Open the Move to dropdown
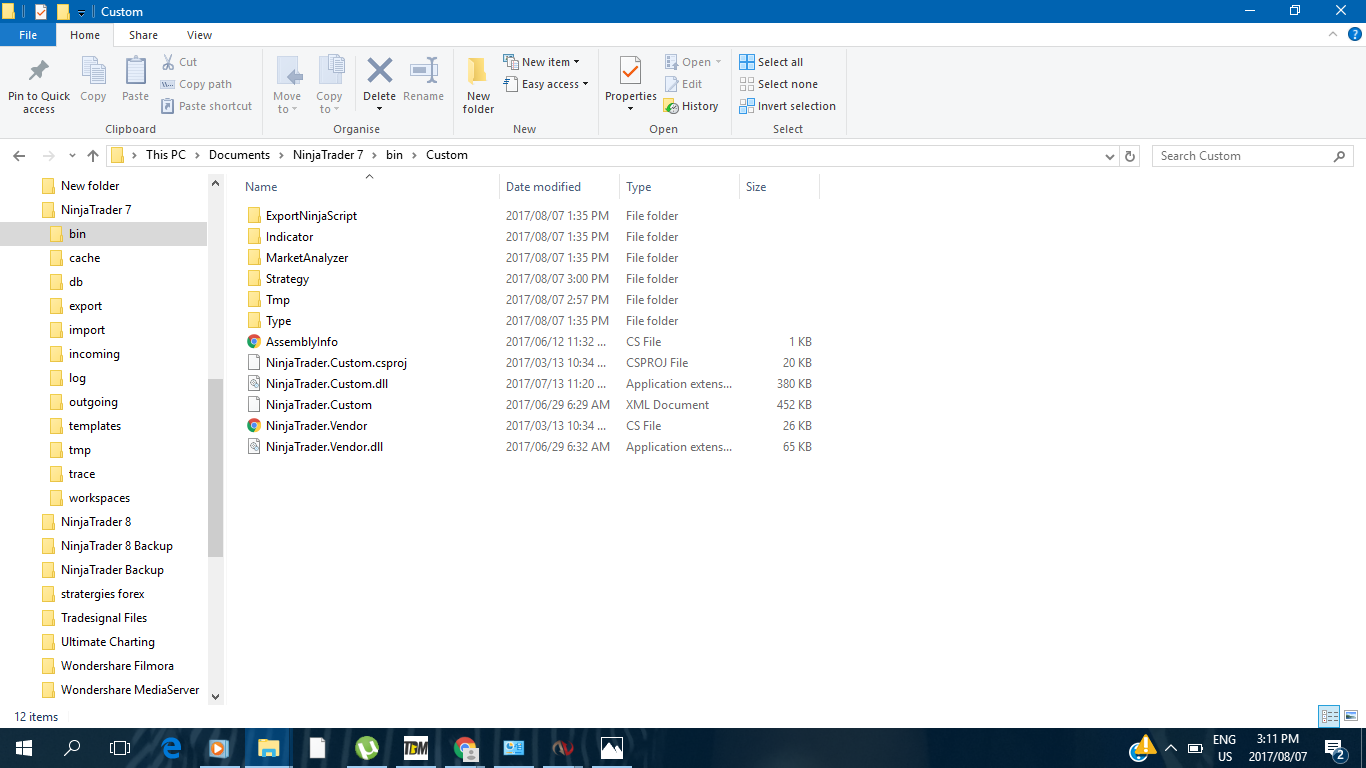 click(288, 85)
